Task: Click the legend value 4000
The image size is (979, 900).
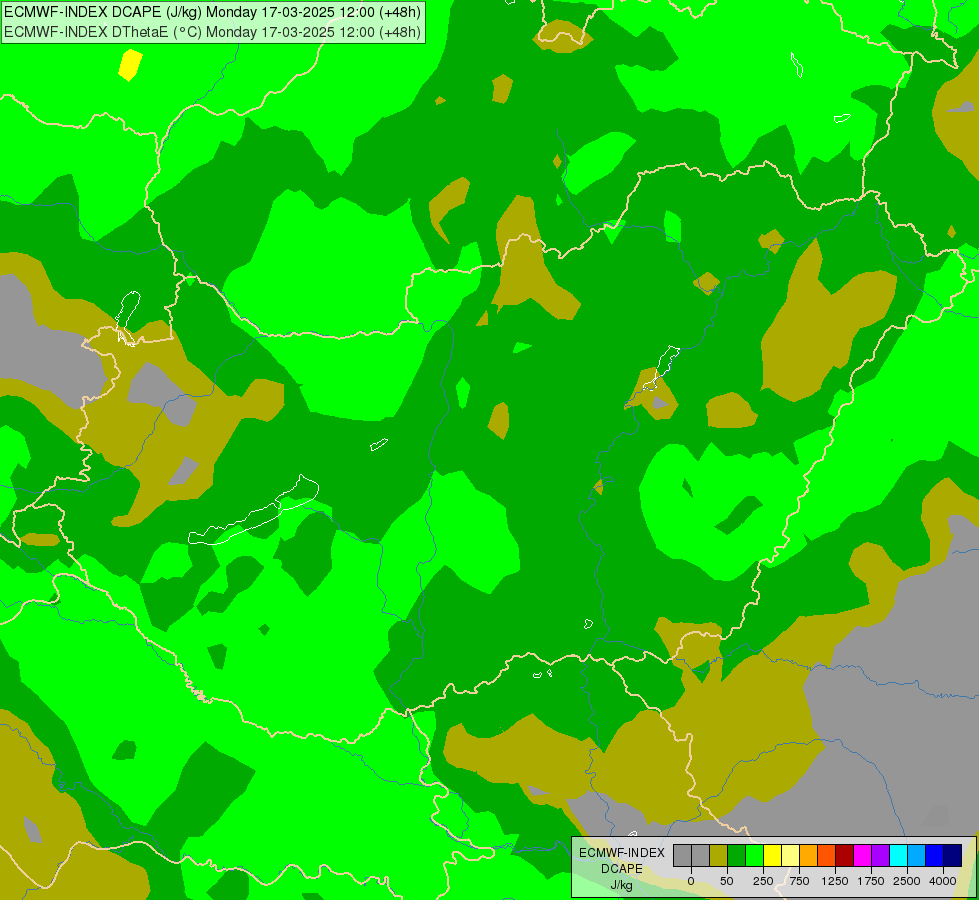Action: tap(943, 881)
